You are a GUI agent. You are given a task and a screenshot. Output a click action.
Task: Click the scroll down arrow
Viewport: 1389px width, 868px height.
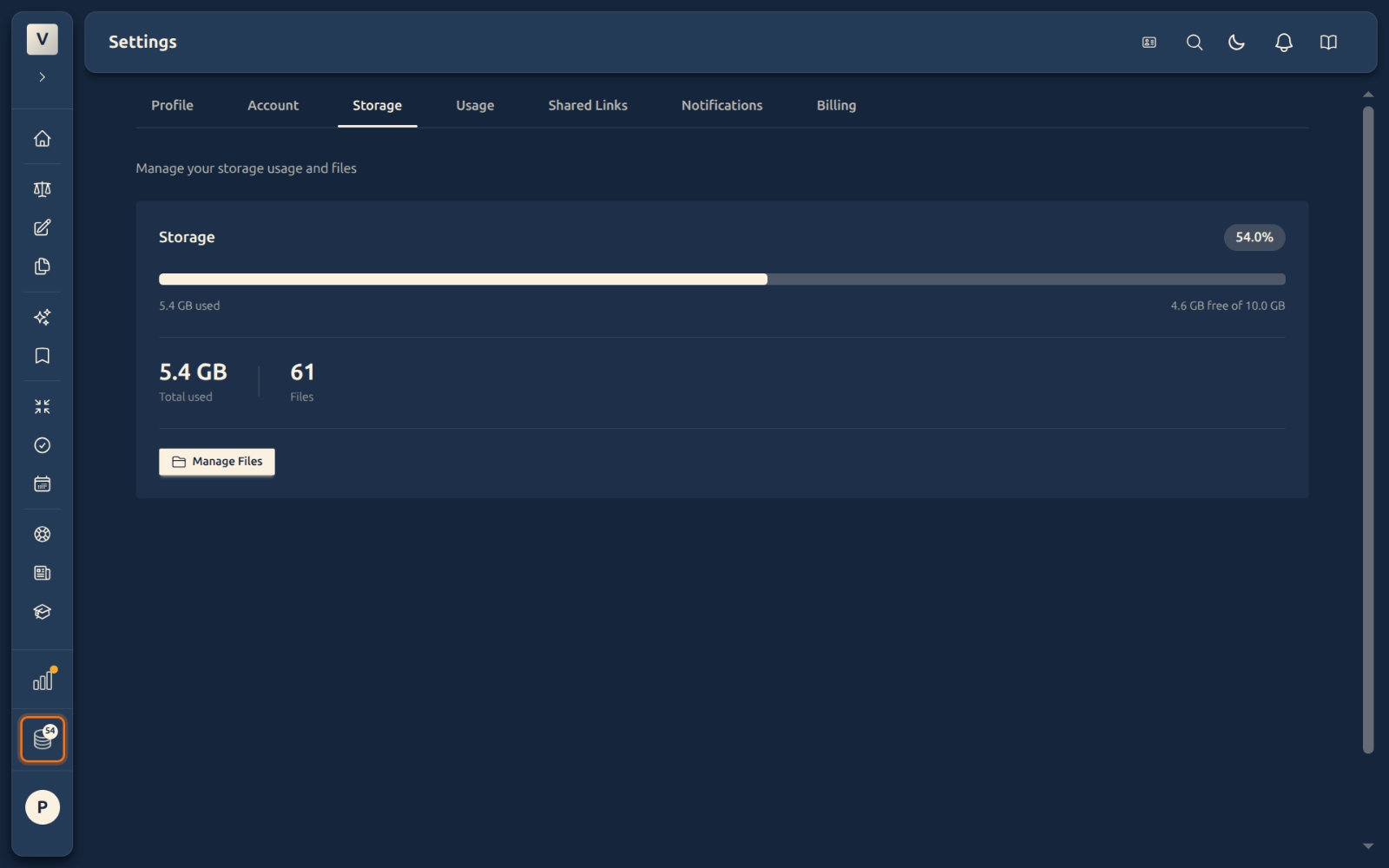(x=1368, y=845)
